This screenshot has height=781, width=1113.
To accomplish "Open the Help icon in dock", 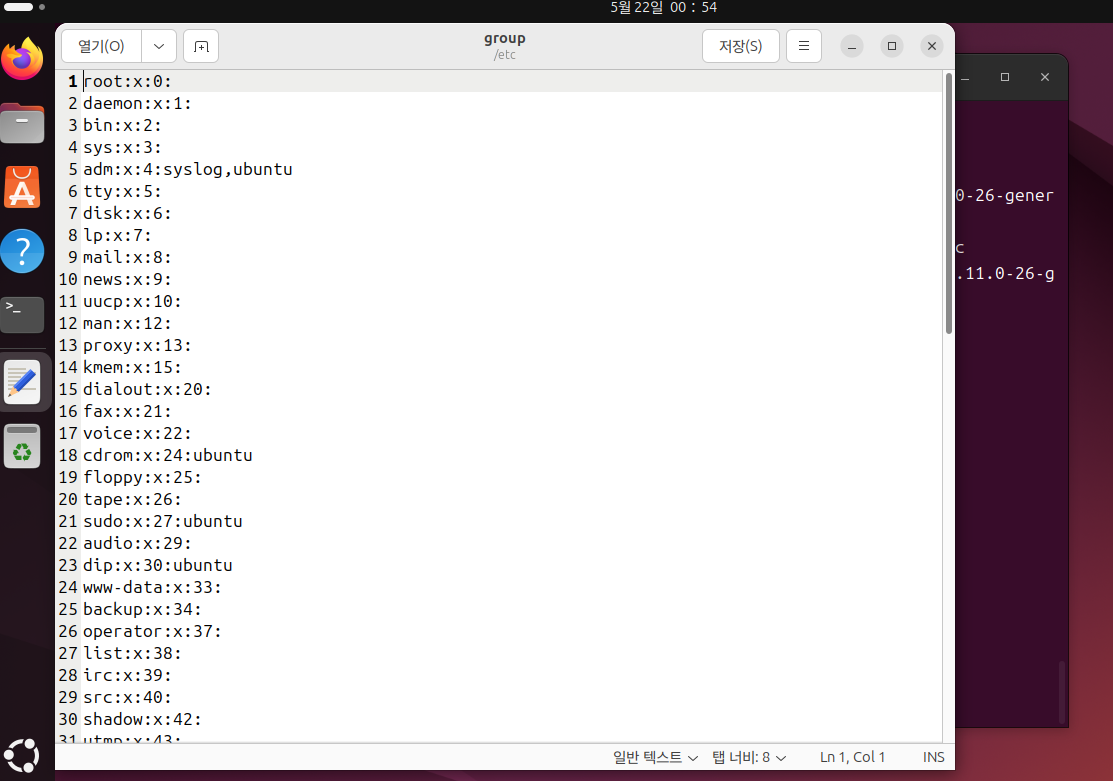I will (x=22, y=251).
